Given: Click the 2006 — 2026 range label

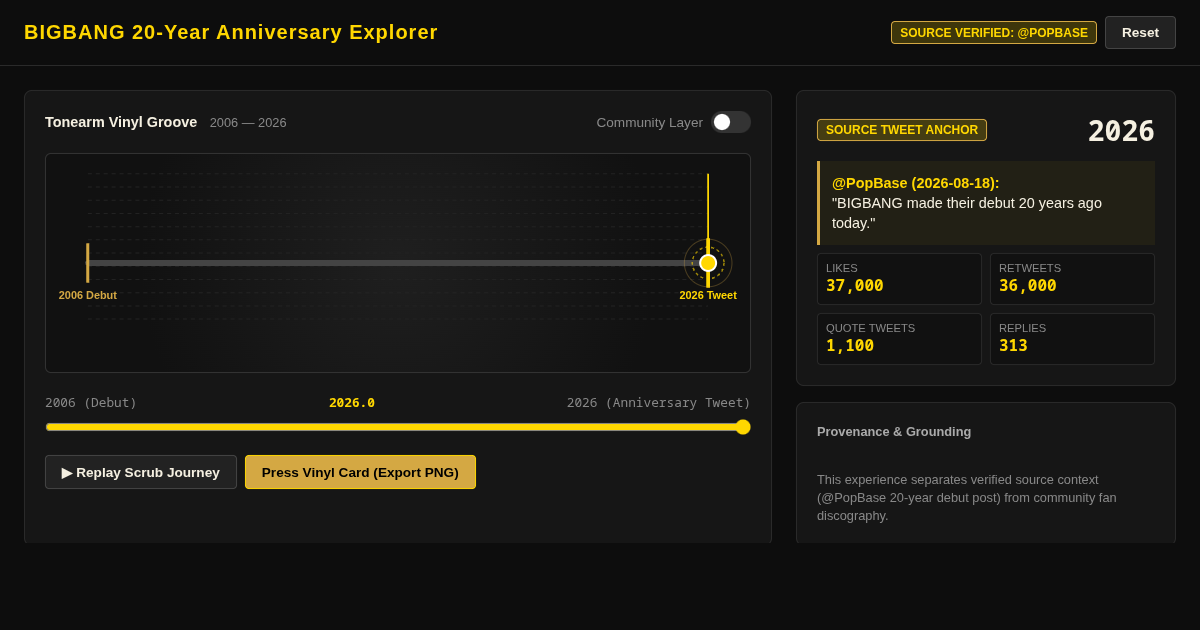Looking at the screenshot, I should click(x=248, y=123).
